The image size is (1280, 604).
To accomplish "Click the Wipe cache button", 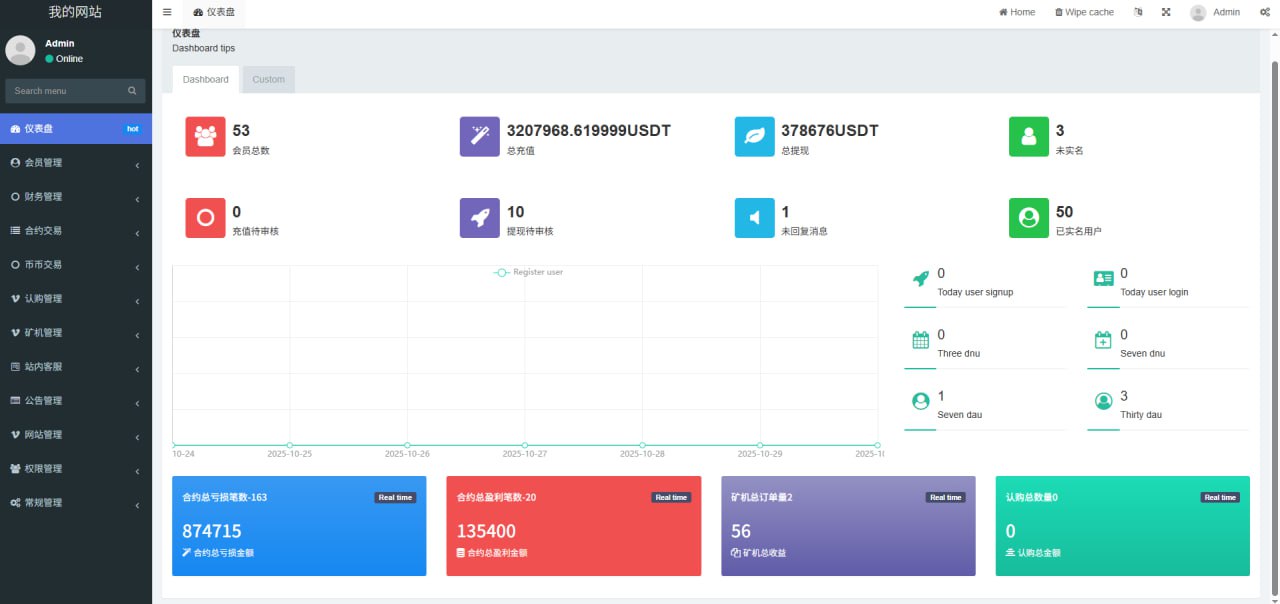I will (1084, 13).
